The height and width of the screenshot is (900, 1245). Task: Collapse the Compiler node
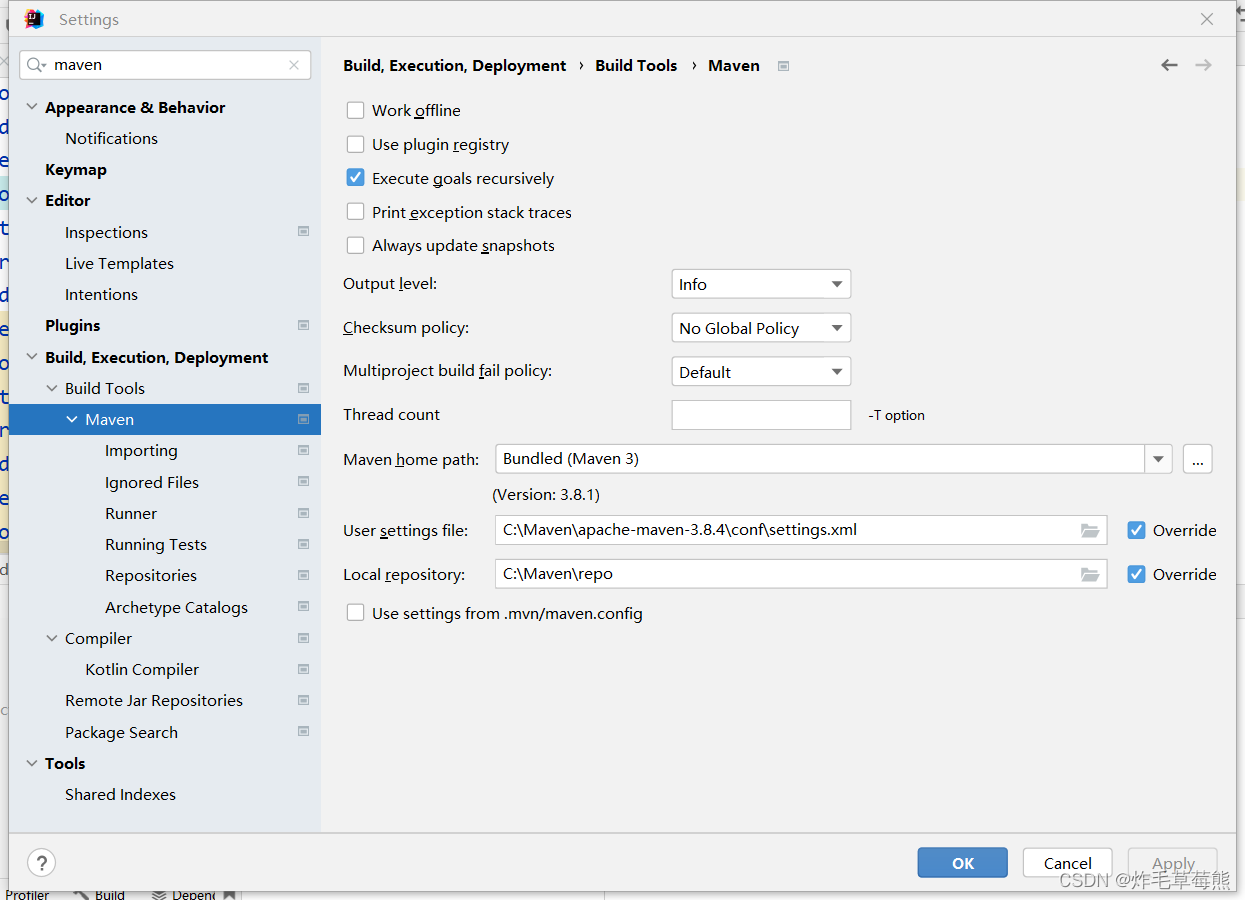click(52, 638)
